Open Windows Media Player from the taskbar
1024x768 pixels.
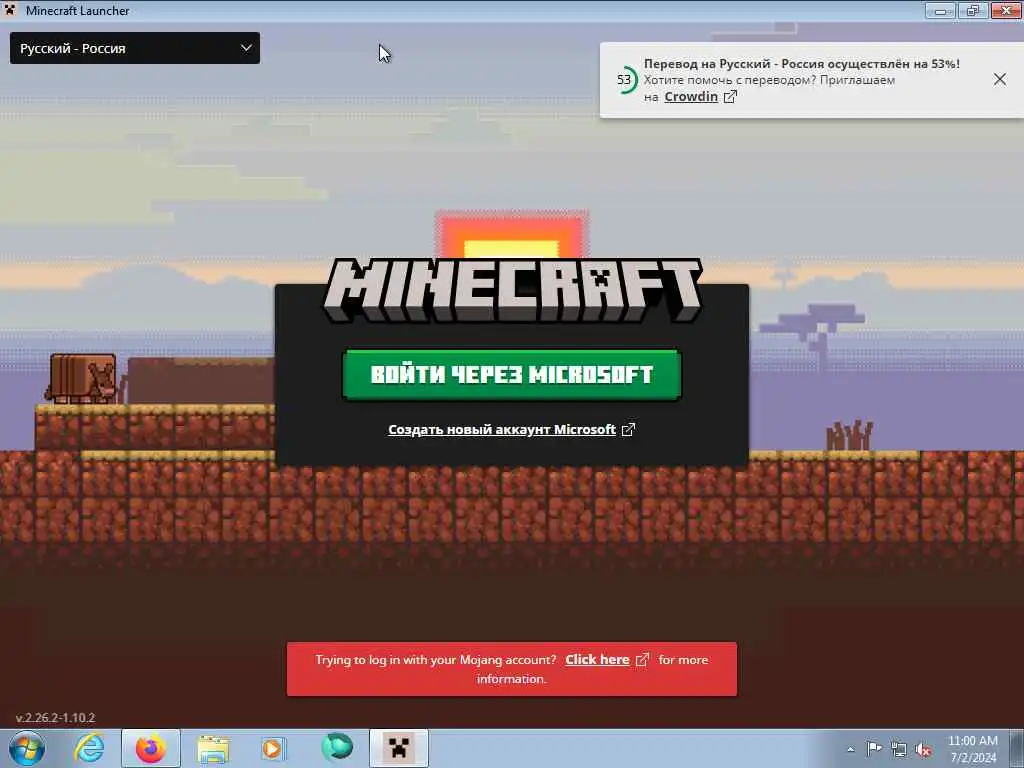click(273, 748)
